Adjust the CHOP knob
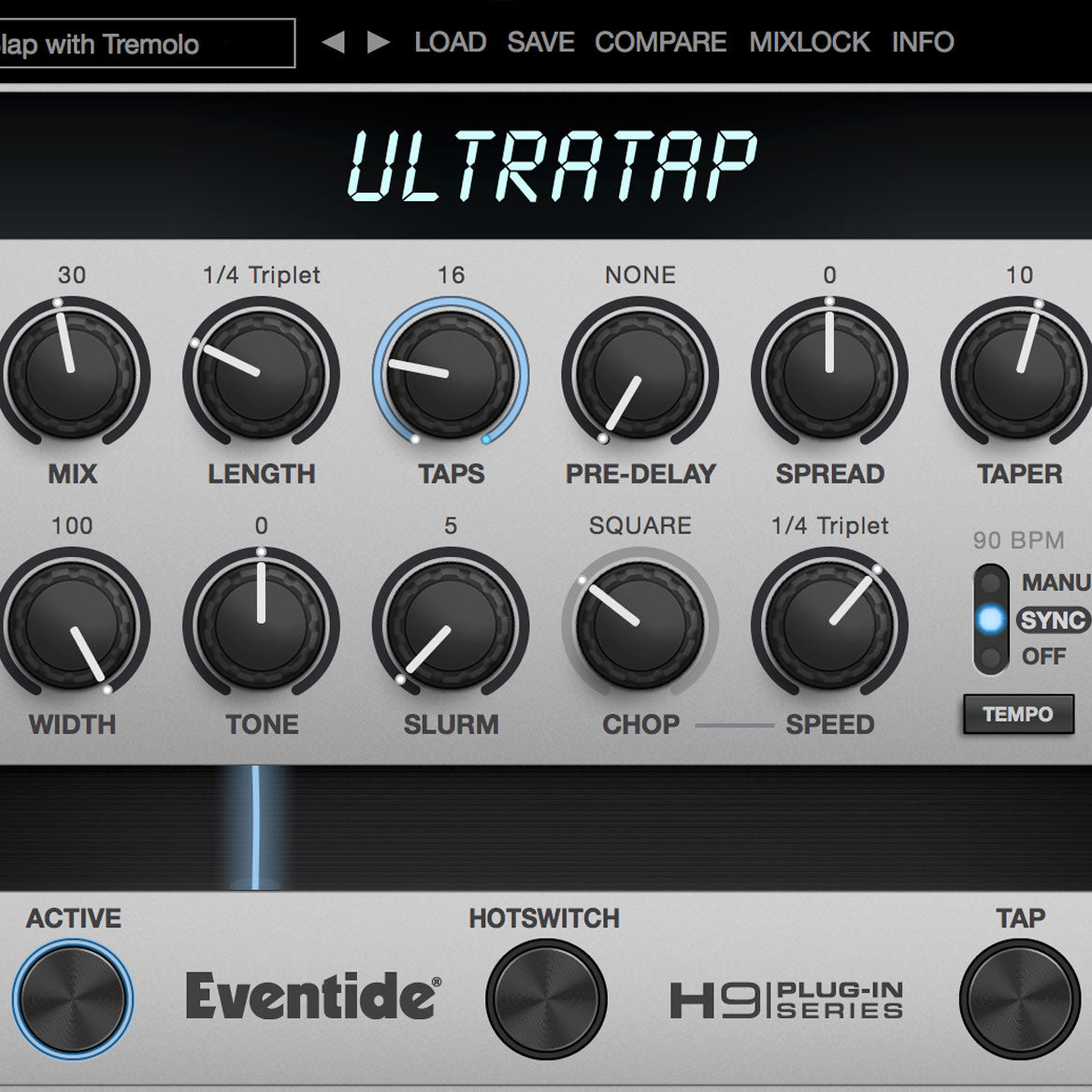This screenshot has width=1092, height=1092. [x=640, y=625]
